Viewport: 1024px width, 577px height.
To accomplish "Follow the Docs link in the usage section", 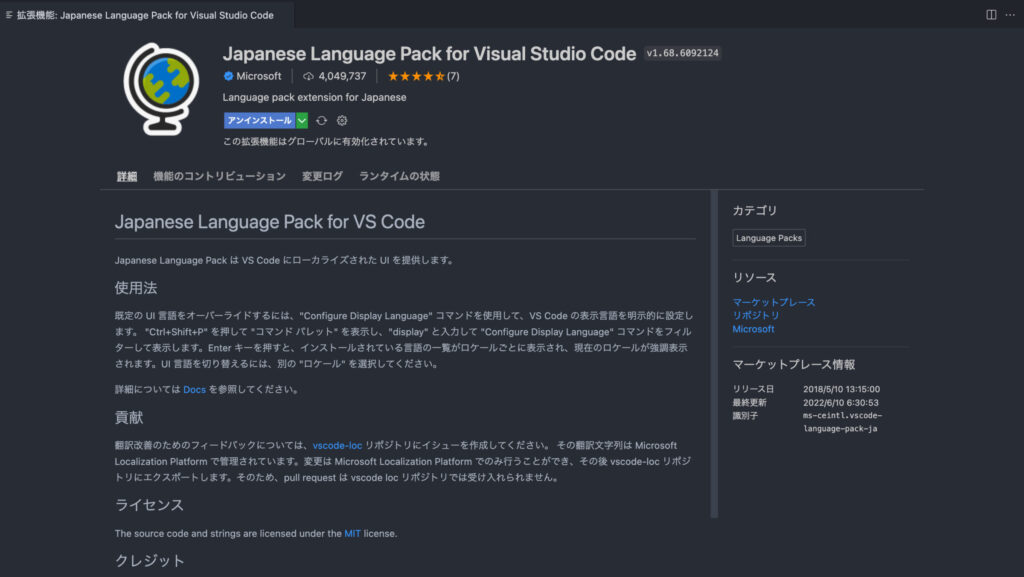I will pyautogui.click(x=194, y=389).
